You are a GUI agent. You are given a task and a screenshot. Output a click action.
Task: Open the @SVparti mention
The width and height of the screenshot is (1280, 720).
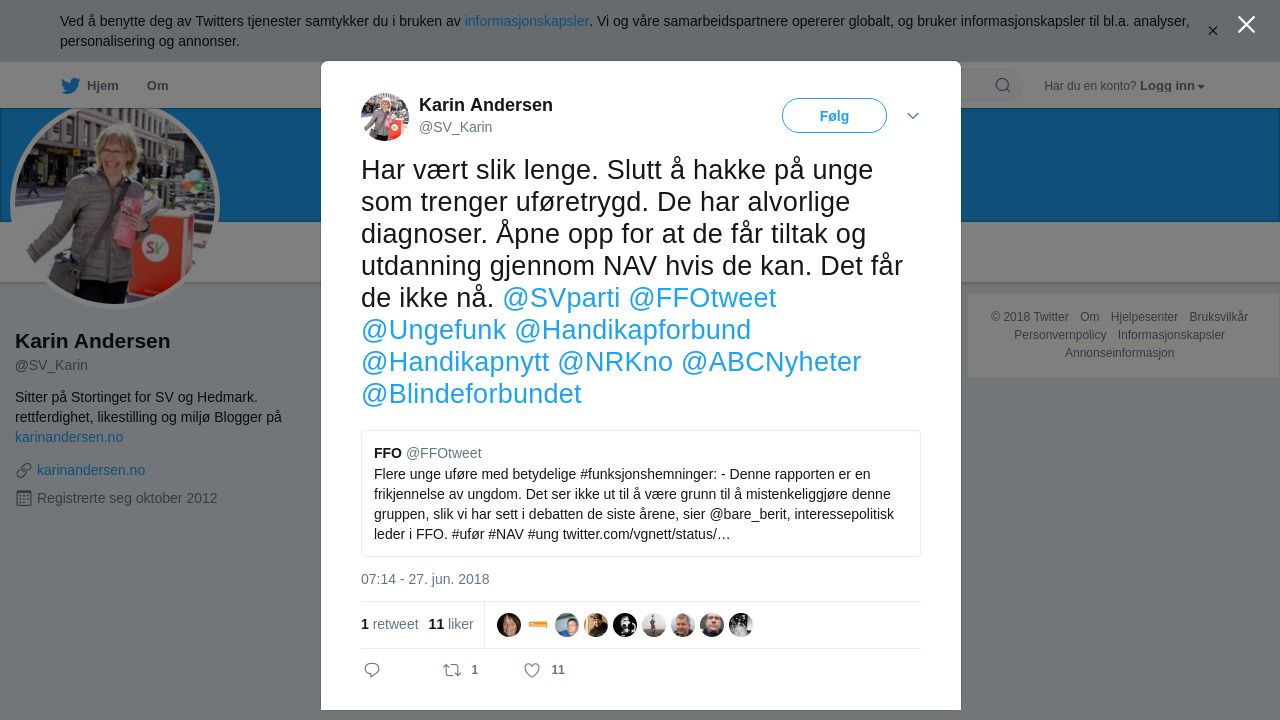(561, 298)
